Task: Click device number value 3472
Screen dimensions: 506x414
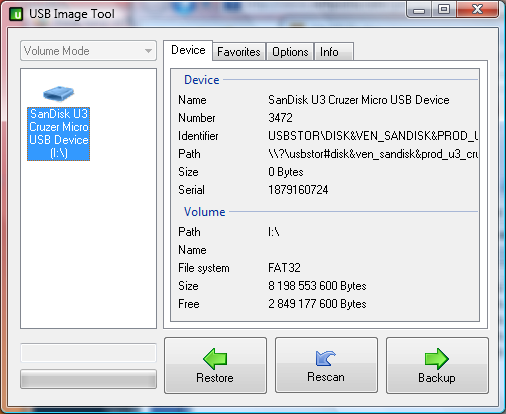Action: (280, 118)
